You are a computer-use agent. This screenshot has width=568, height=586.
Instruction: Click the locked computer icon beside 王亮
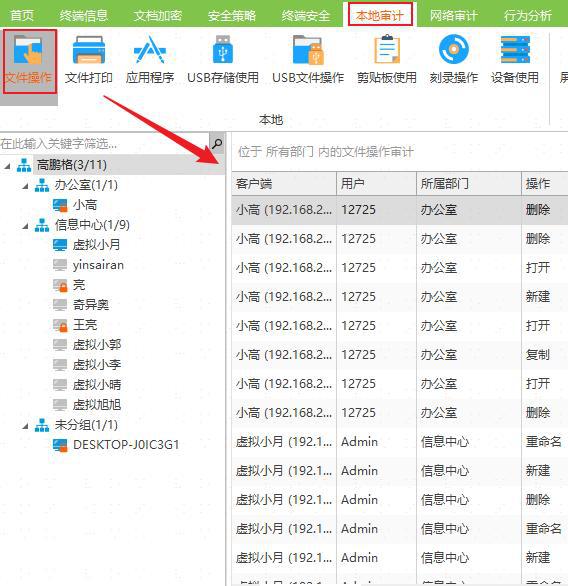pos(60,325)
